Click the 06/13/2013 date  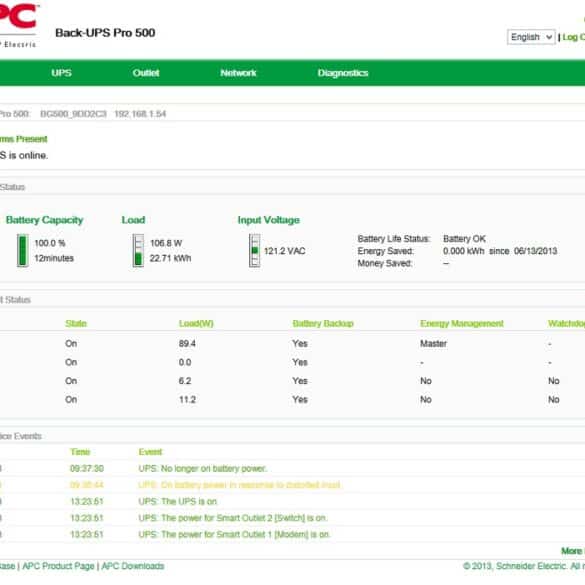pyautogui.click(x=535, y=251)
